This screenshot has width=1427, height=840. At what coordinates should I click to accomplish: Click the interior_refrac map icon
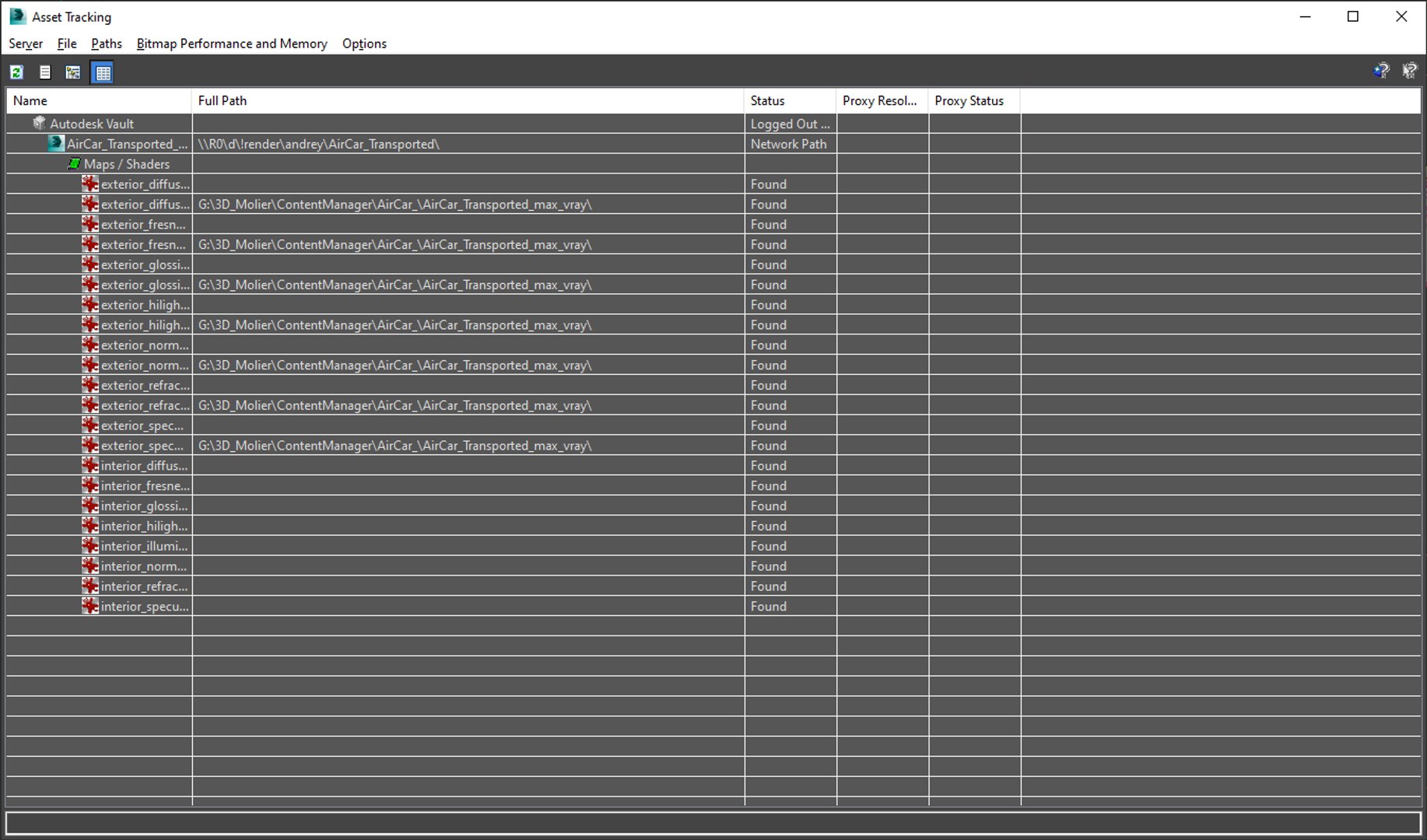pyautogui.click(x=90, y=586)
